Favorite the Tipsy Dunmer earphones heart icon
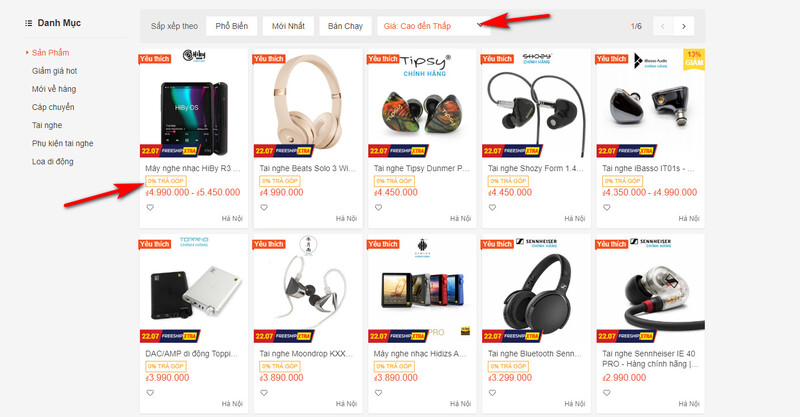This screenshot has width=800, height=417. tap(378, 207)
